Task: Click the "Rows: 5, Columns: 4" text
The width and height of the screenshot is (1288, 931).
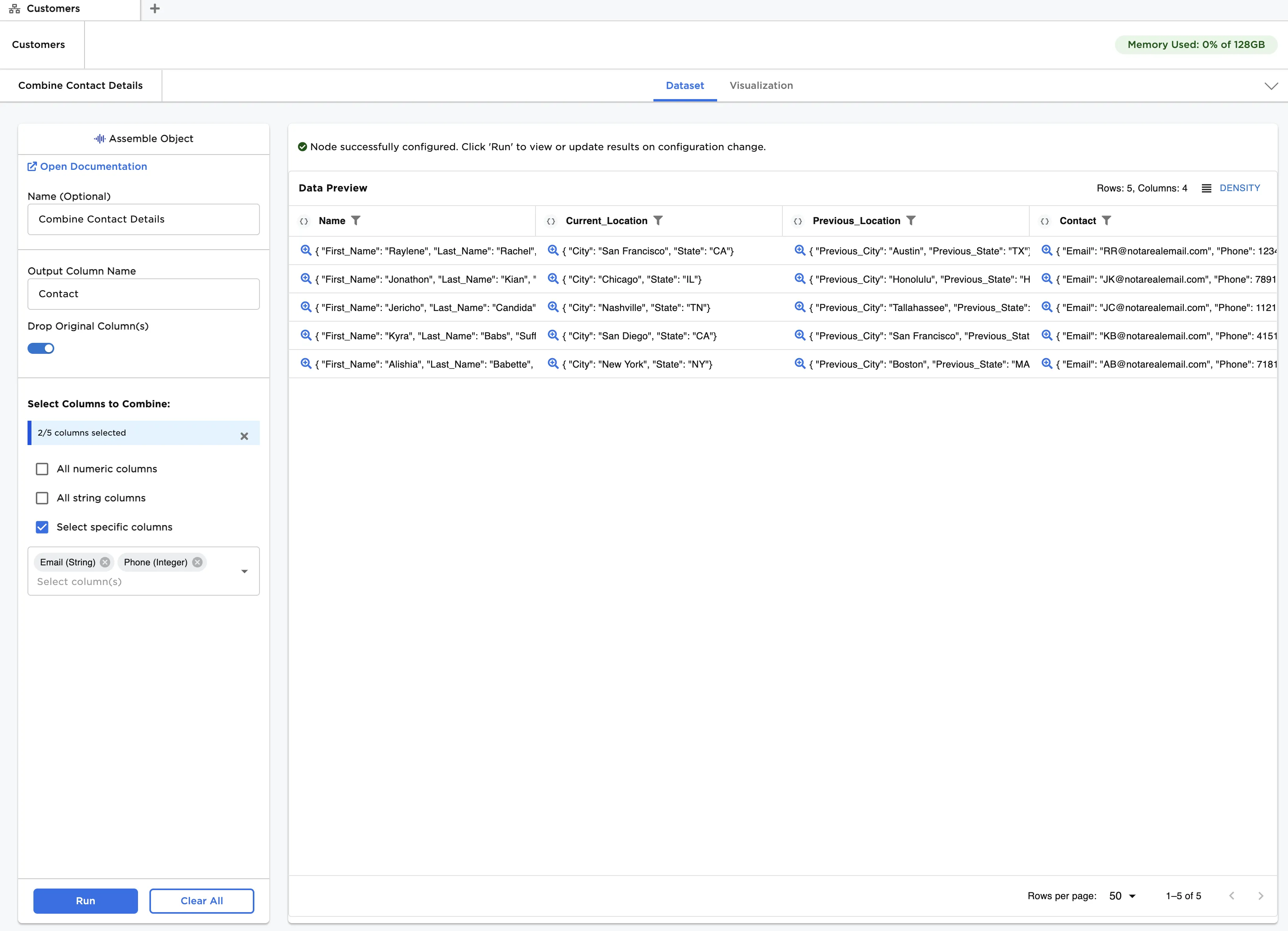Action: [1141, 188]
